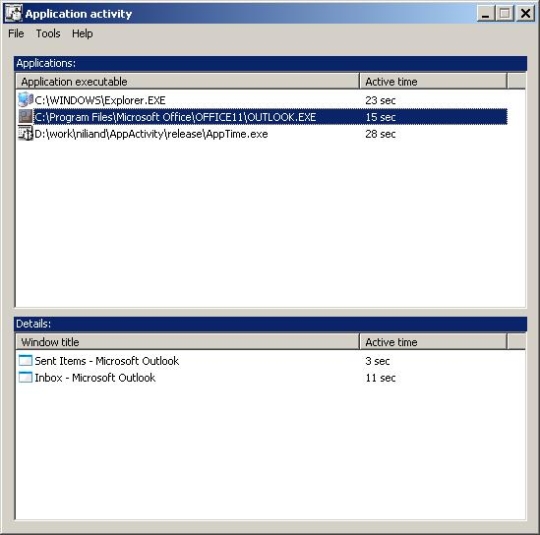The width and height of the screenshot is (540, 535).
Task: Click the AppTime.exe application icon
Action: [25, 134]
